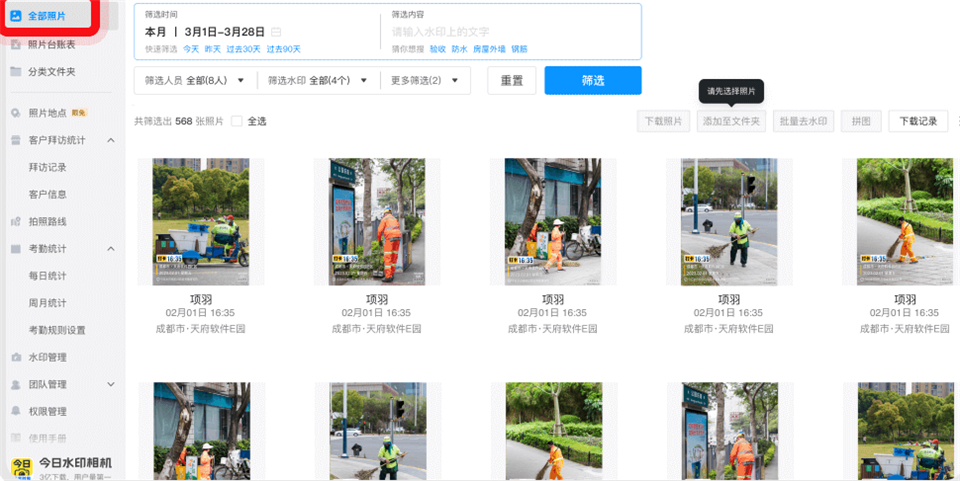This screenshot has height=481, width=960.
Task: Open the 筛选水印 全部(4个) dropdown
Action: [318, 80]
